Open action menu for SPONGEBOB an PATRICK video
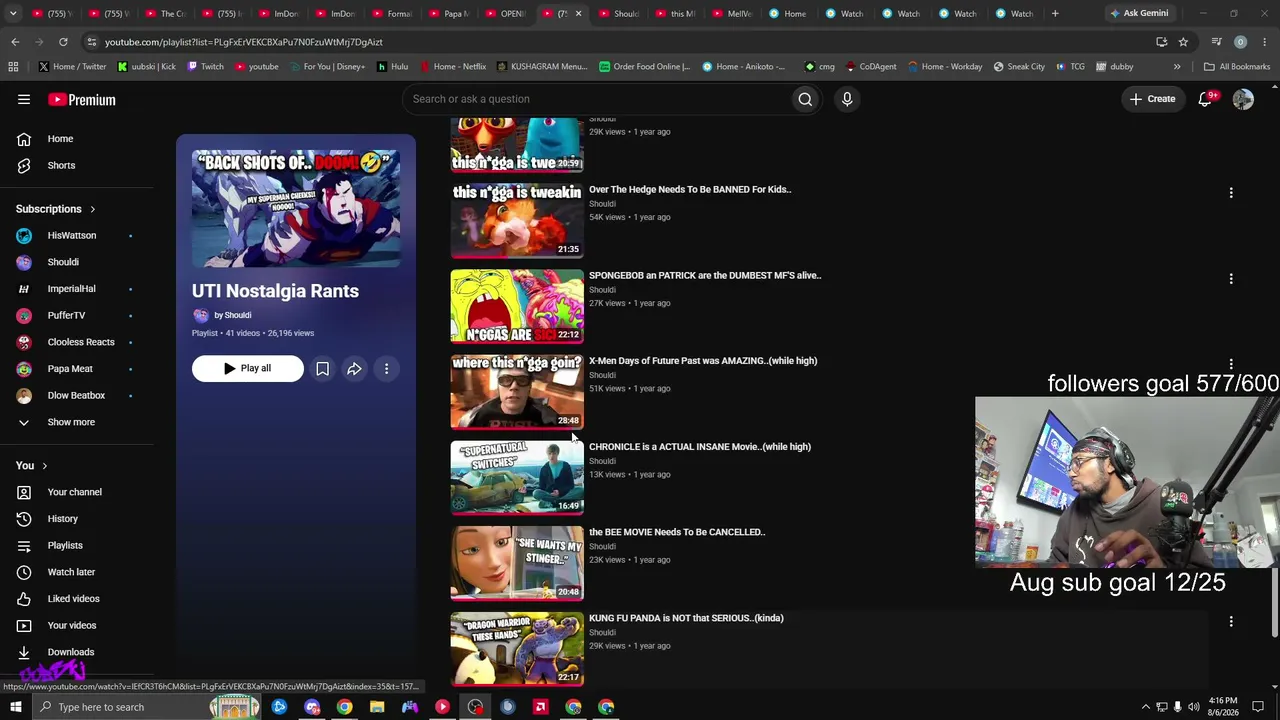This screenshot has height=720, width=1280. tap(1231, 279)
